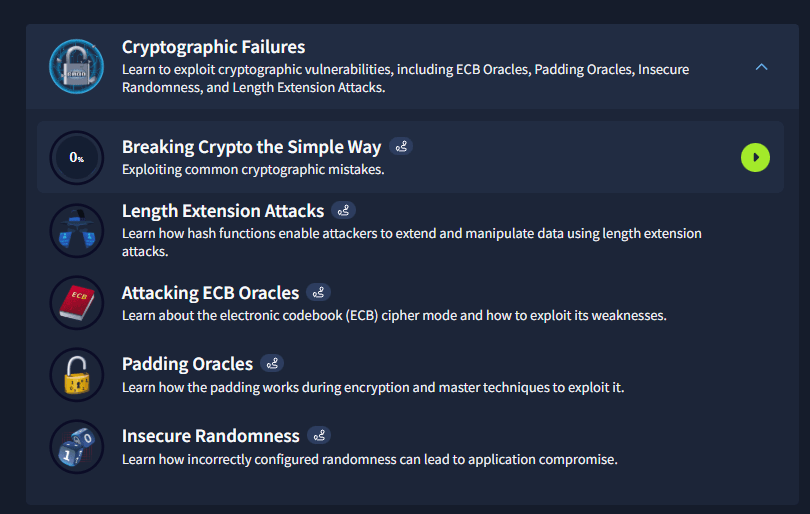The image size is (810, 514).
Task: Click the badge icon beside Length Extension Attacks
Action: click(x=343, y=211)
